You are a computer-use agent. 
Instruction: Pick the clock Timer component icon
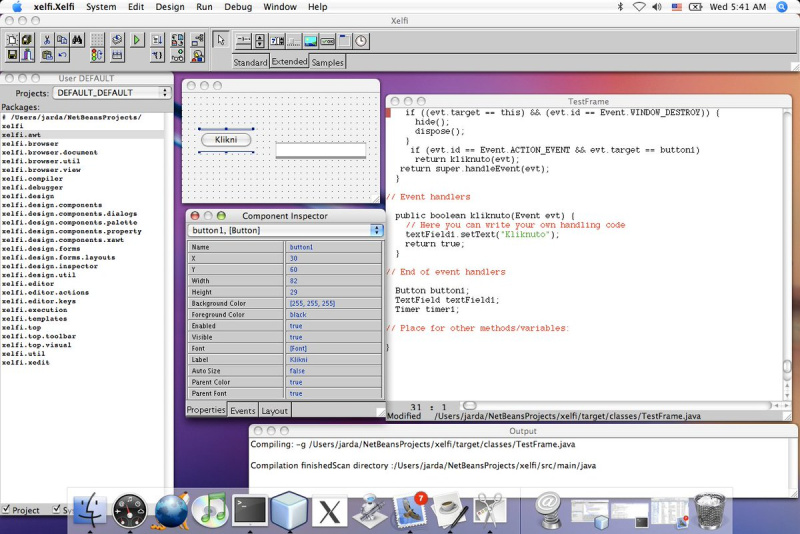point(361,41)
